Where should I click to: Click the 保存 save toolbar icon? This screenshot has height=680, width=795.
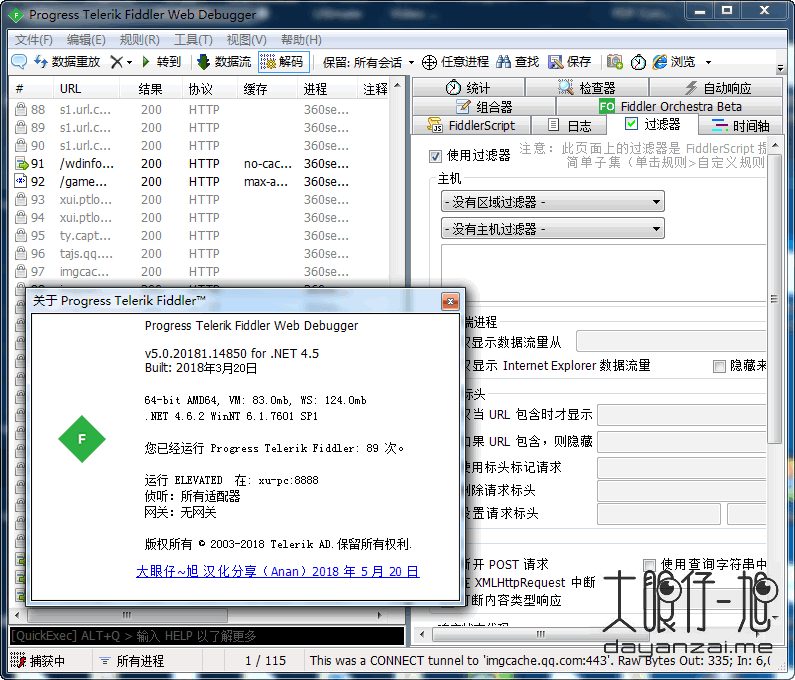[x=556, y=62]
